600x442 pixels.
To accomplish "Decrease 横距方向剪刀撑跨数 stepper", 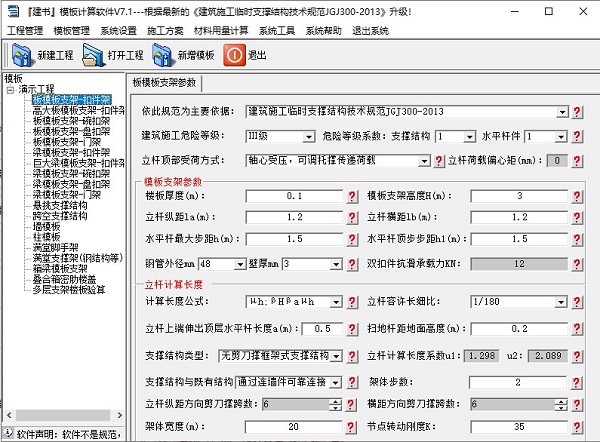I will pyautogui.click(x=561, y=407).
